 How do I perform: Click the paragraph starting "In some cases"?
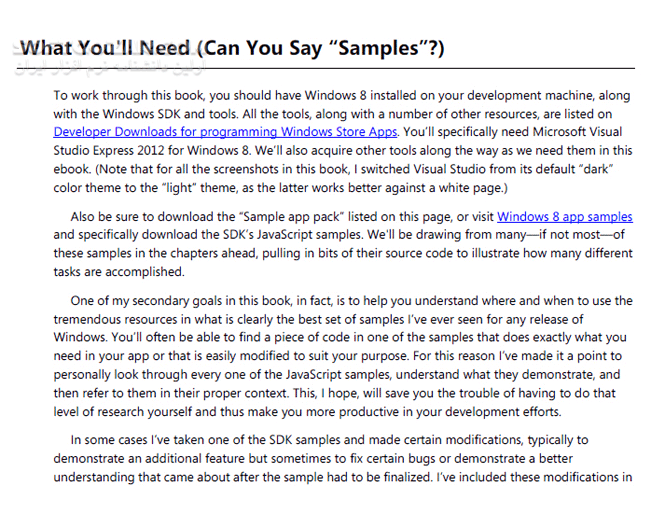[x=340, y=457]
